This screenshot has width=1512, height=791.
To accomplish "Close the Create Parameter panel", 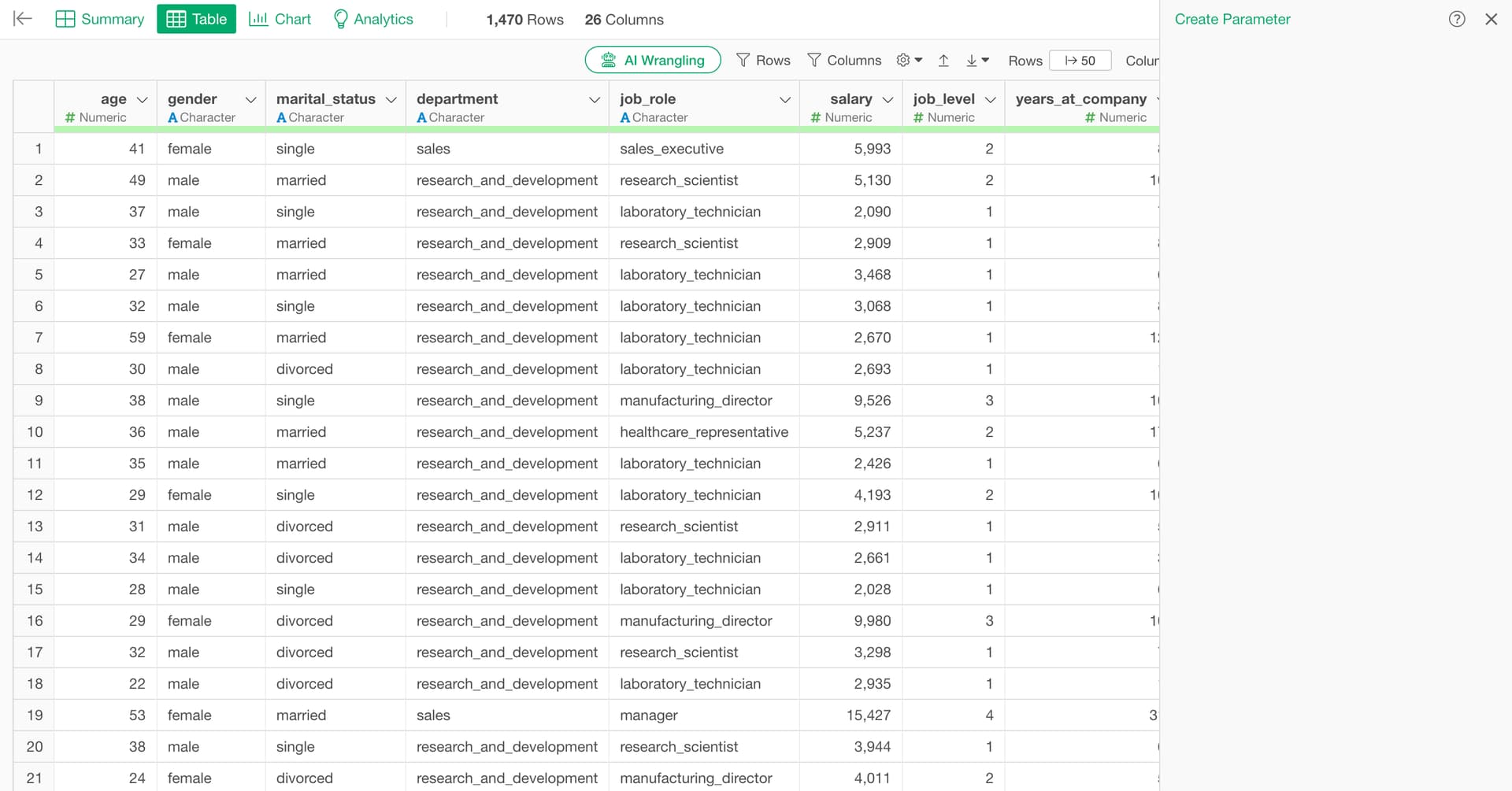I will tap(1491, 19).
